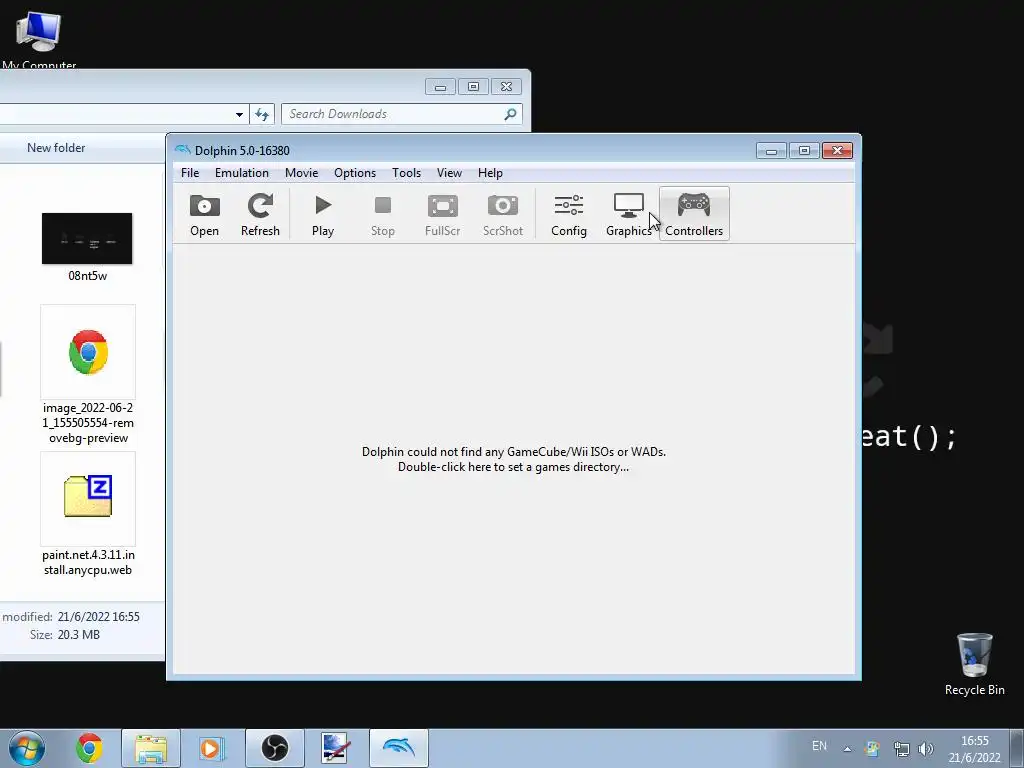The width and height of the screenshot is (1024, 768).
Task: Click the set games directory message
Action: (513, 459)
